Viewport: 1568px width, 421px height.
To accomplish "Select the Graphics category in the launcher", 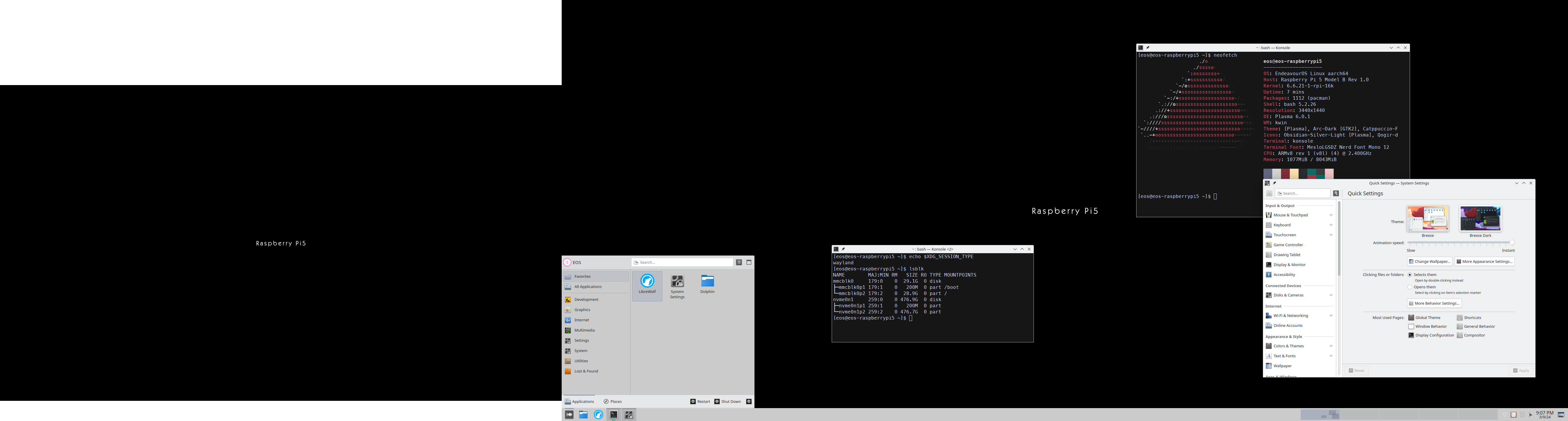I will [596, 310].
